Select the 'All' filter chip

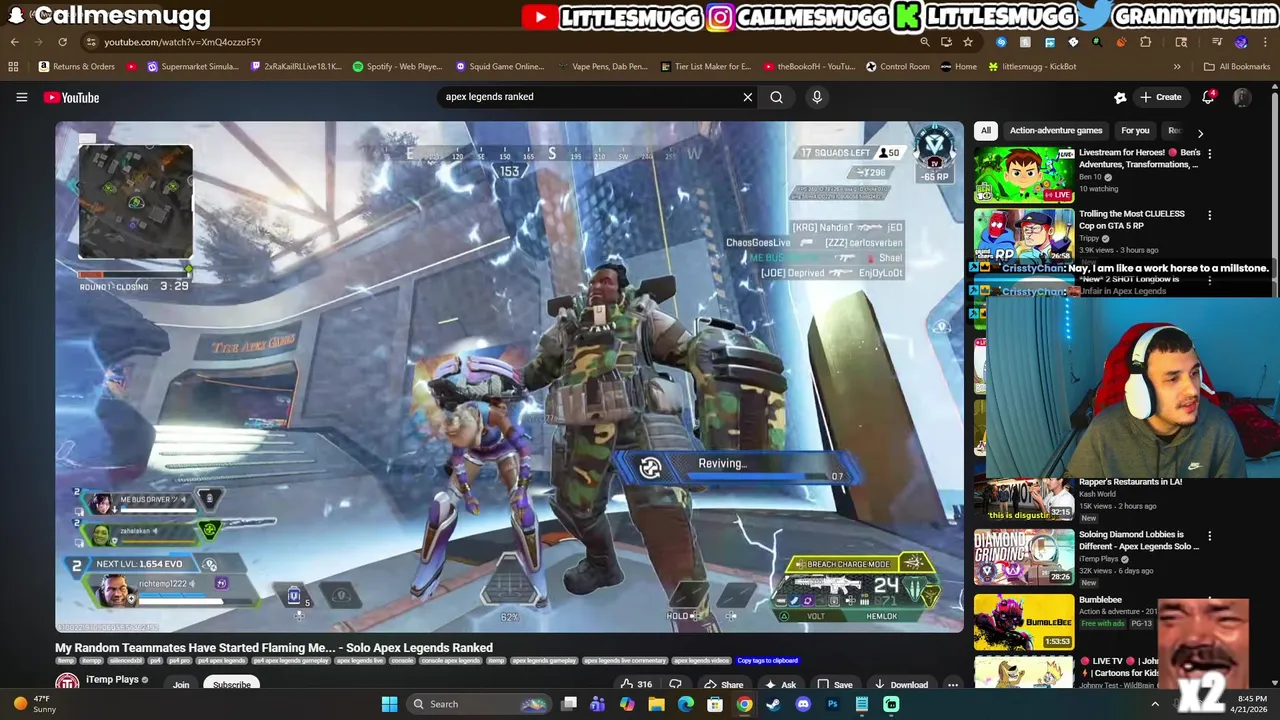986,131
